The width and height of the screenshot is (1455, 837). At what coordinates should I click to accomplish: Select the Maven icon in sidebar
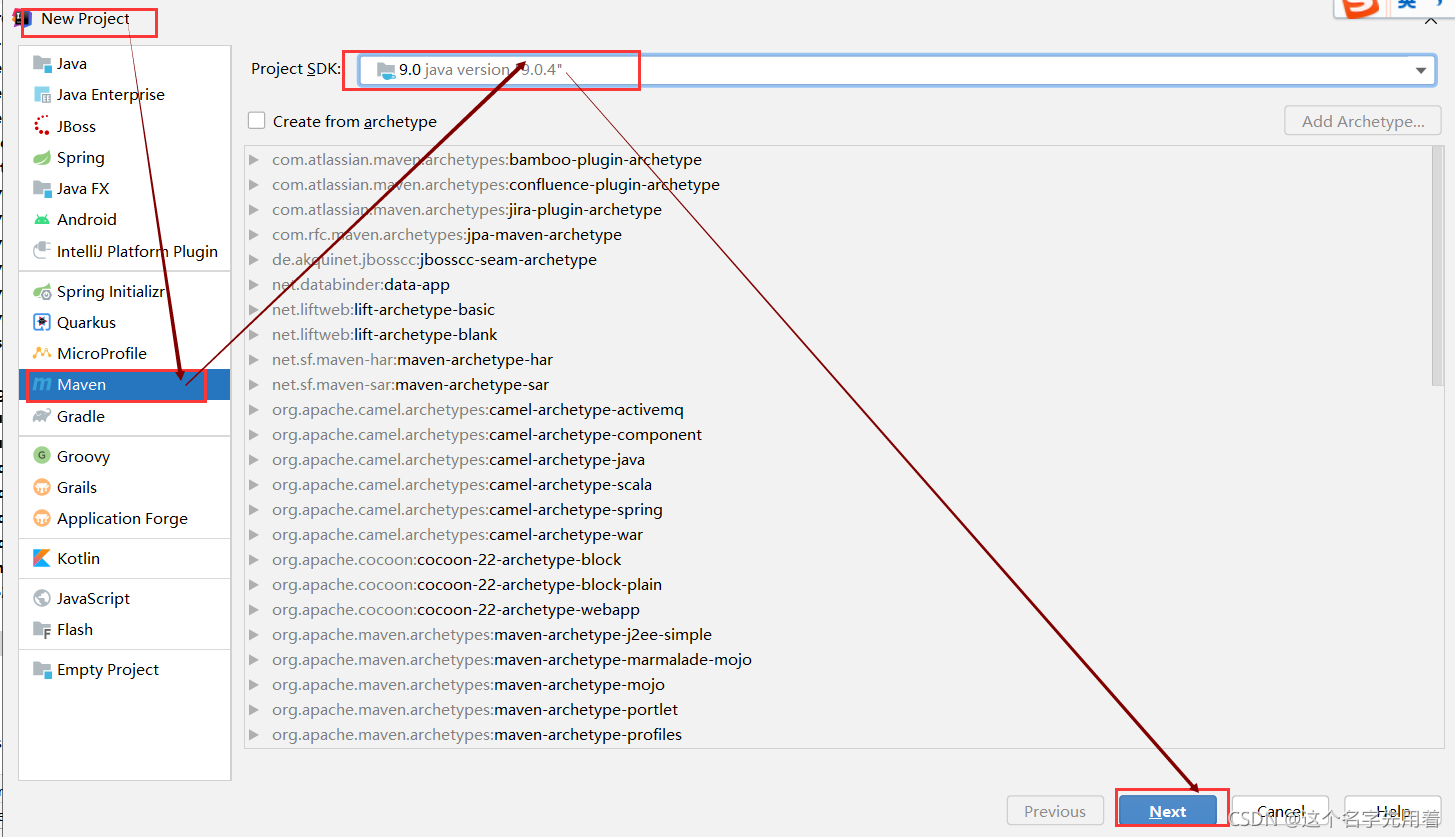coord(42,385)
